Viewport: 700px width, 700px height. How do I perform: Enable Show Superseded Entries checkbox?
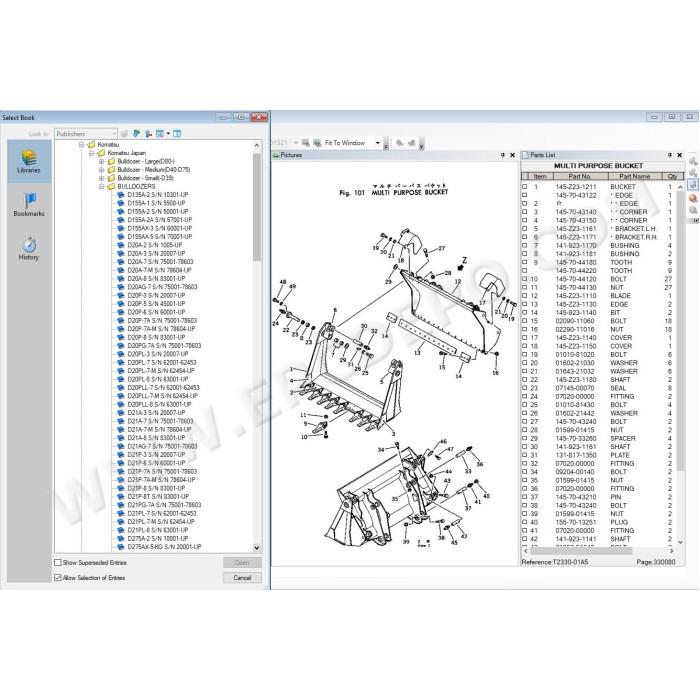58,562
